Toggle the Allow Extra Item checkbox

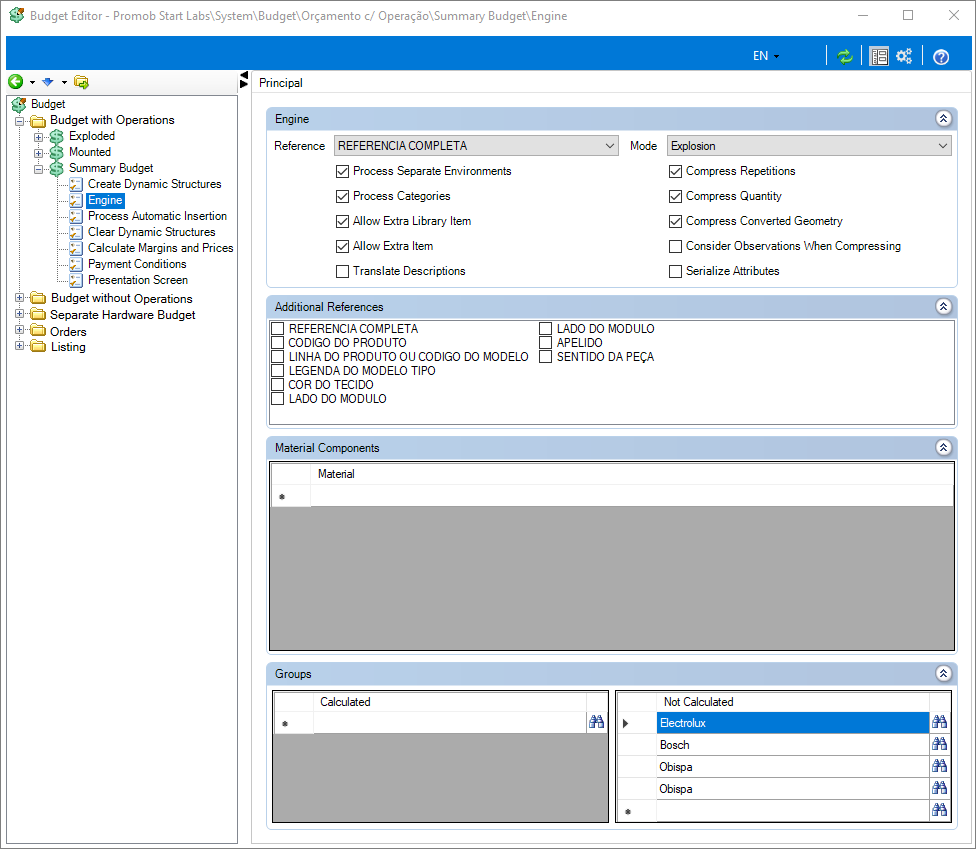(x=342, y=246)
